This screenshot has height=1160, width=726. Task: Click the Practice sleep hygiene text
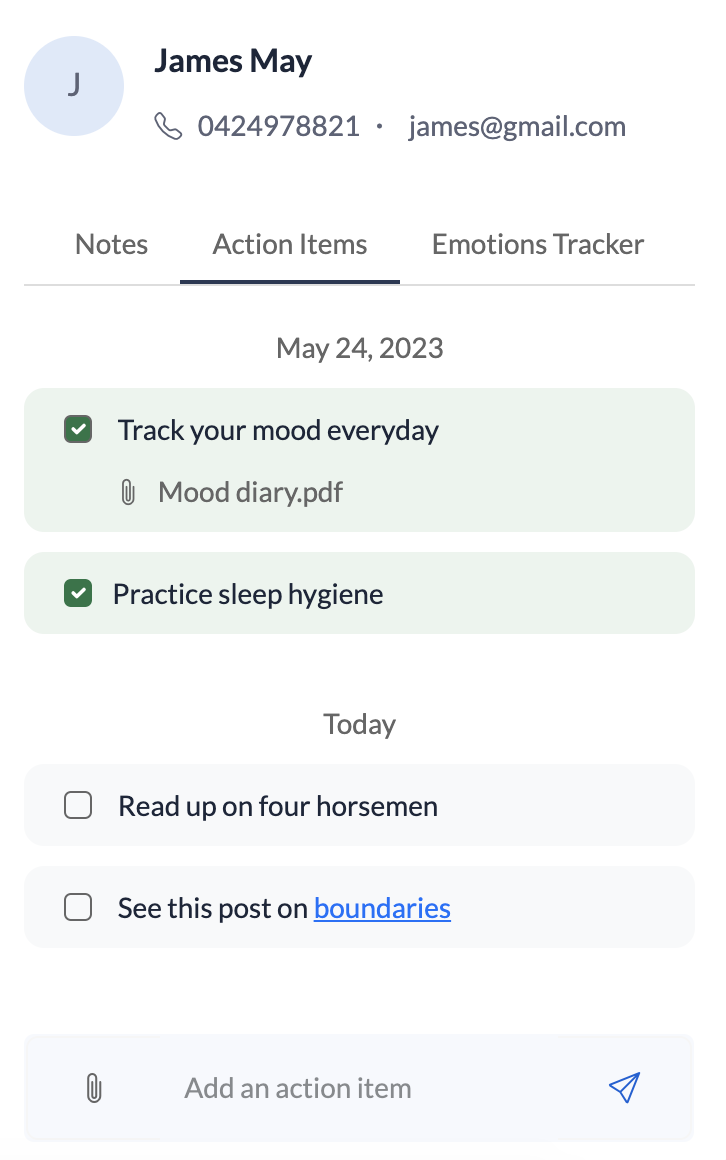(x=248, y=594)
